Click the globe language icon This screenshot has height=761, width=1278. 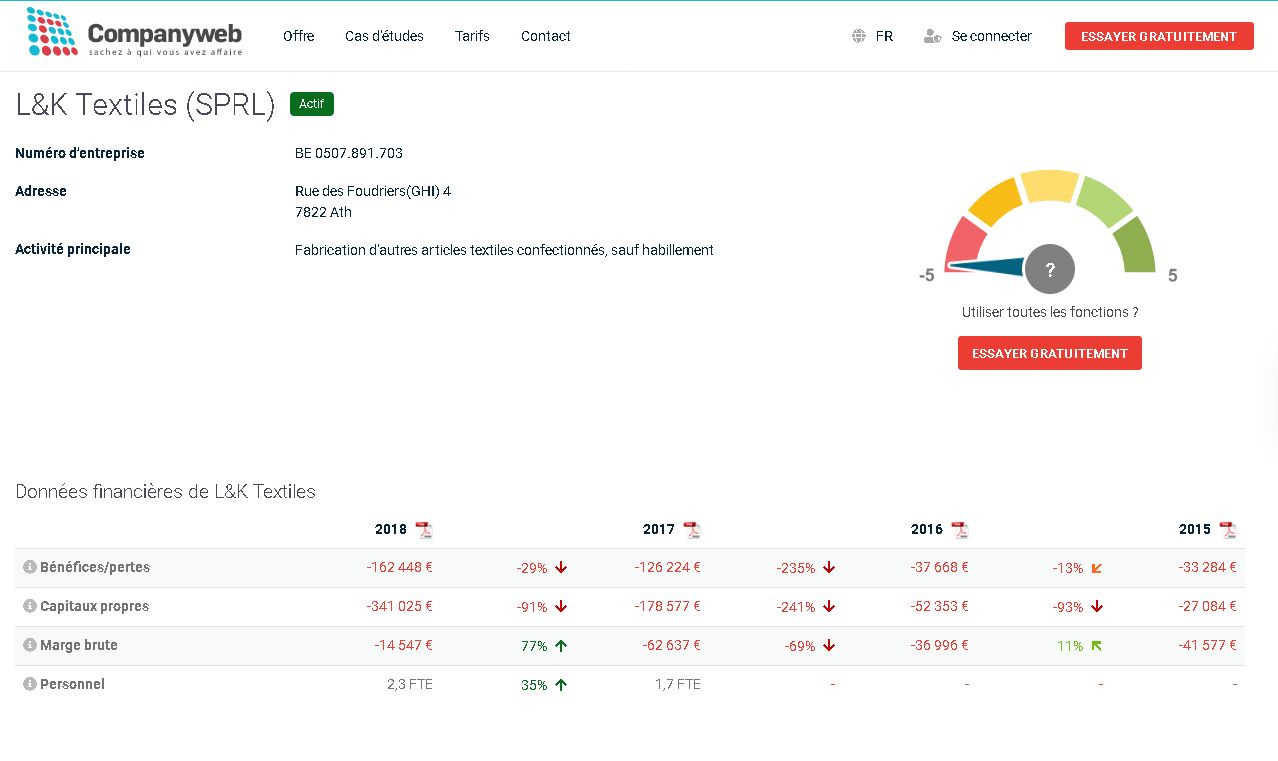click(x=859, y=36)
